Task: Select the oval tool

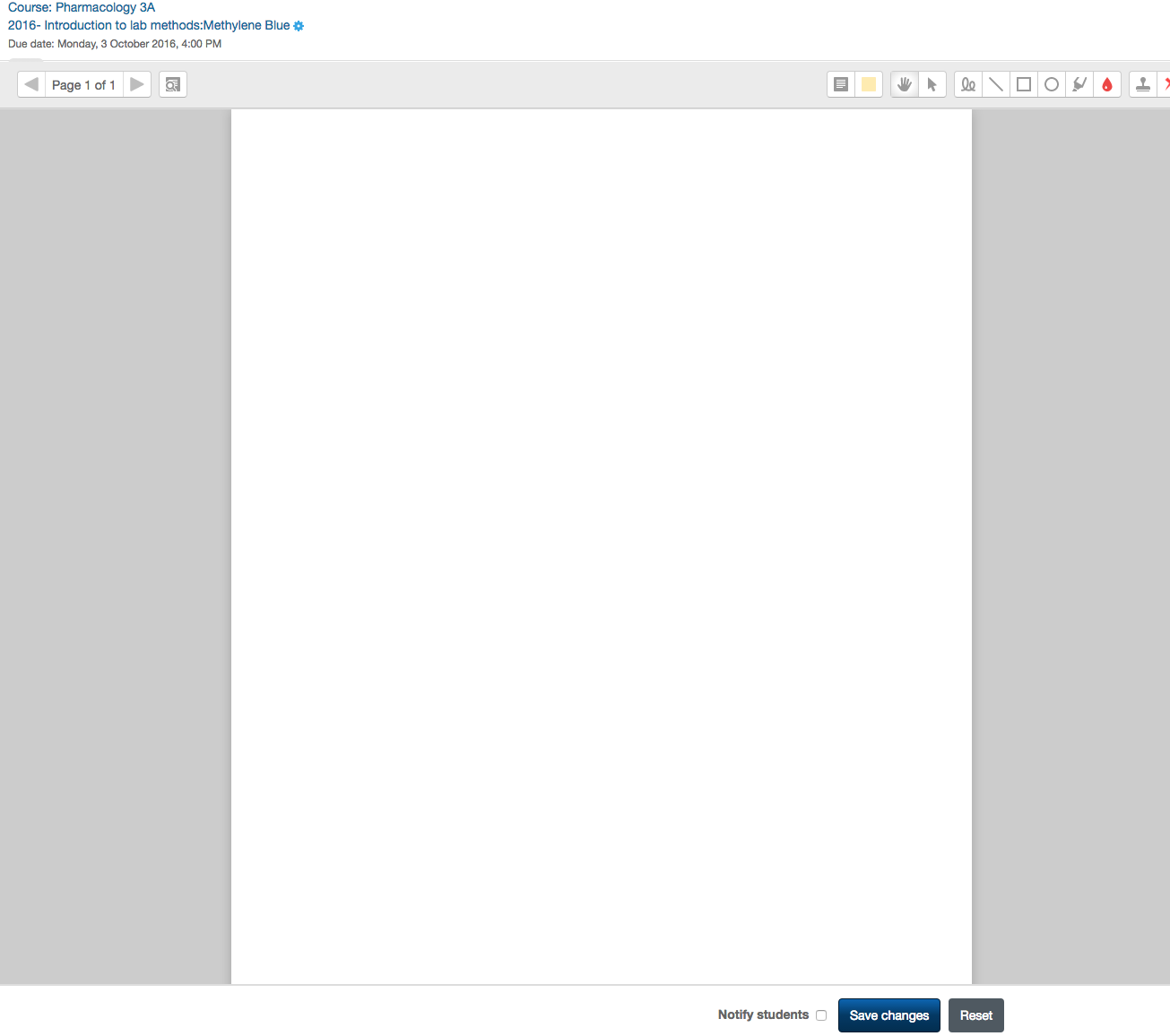Action: coord(1052,84)
